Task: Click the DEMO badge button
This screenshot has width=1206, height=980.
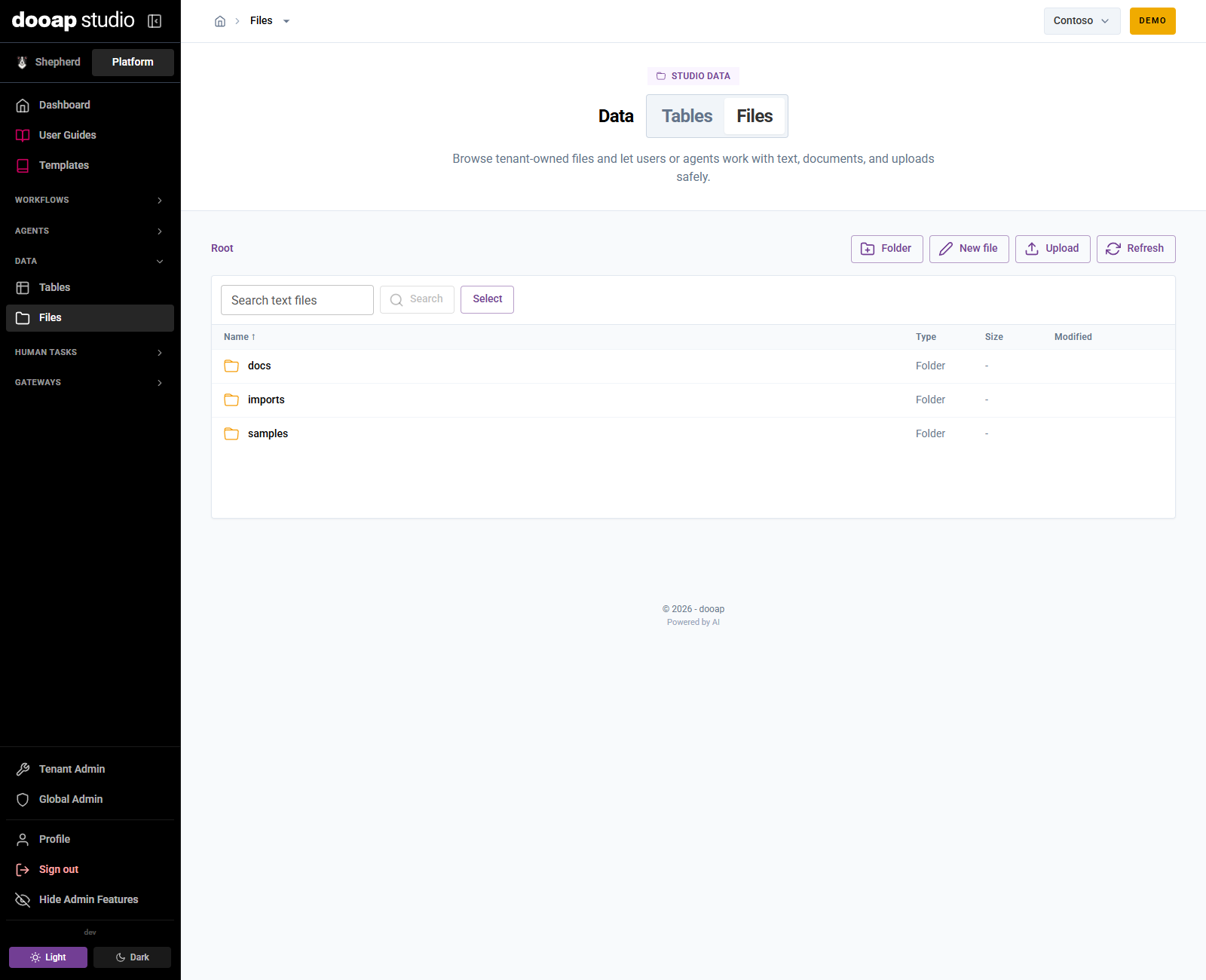Action: [1152, 21]
